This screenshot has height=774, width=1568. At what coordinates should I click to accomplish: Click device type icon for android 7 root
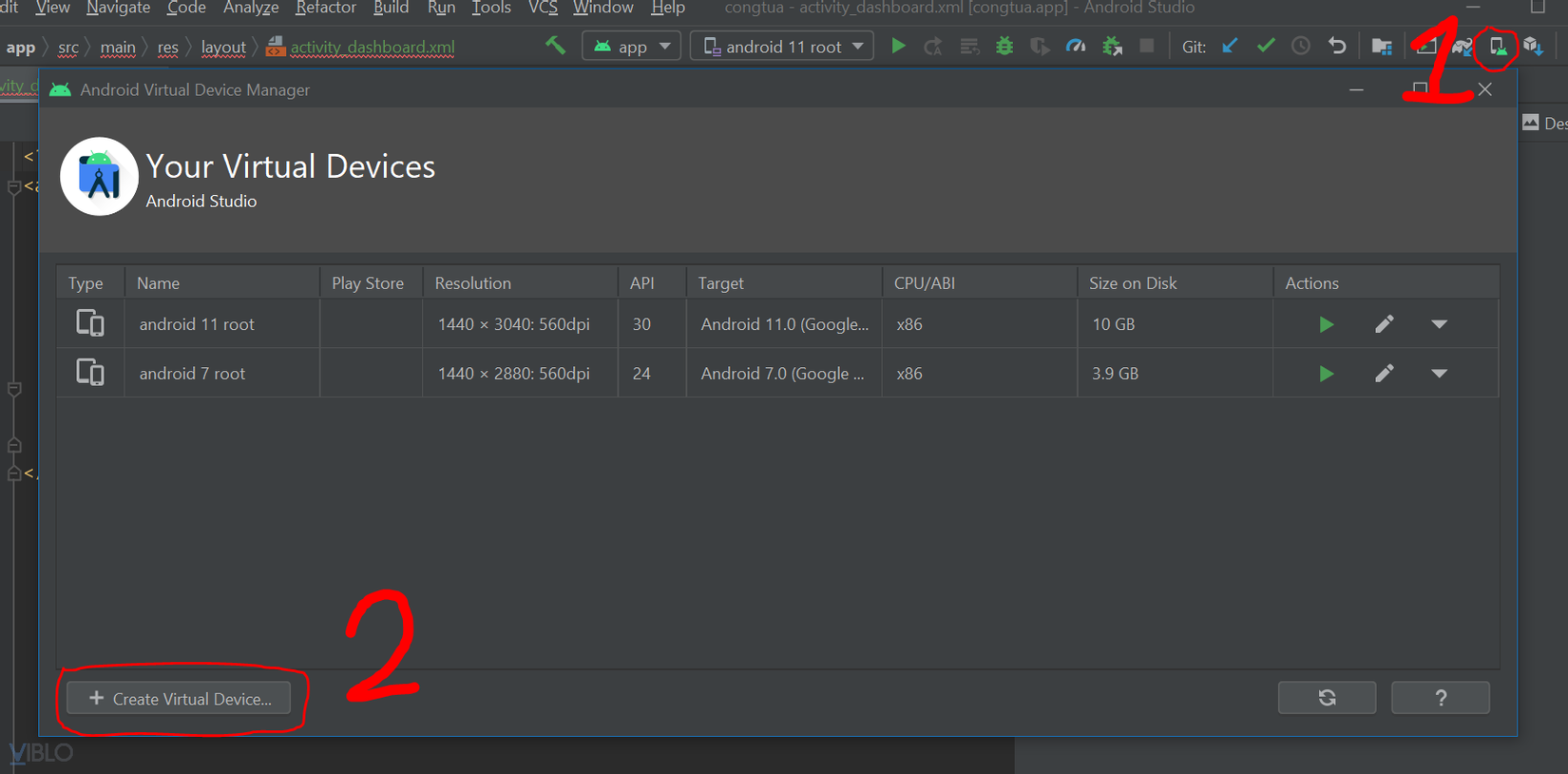point(90,373)
